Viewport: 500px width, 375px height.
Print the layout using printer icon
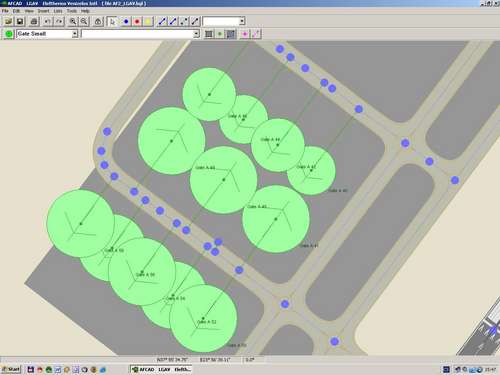point(34,21)
